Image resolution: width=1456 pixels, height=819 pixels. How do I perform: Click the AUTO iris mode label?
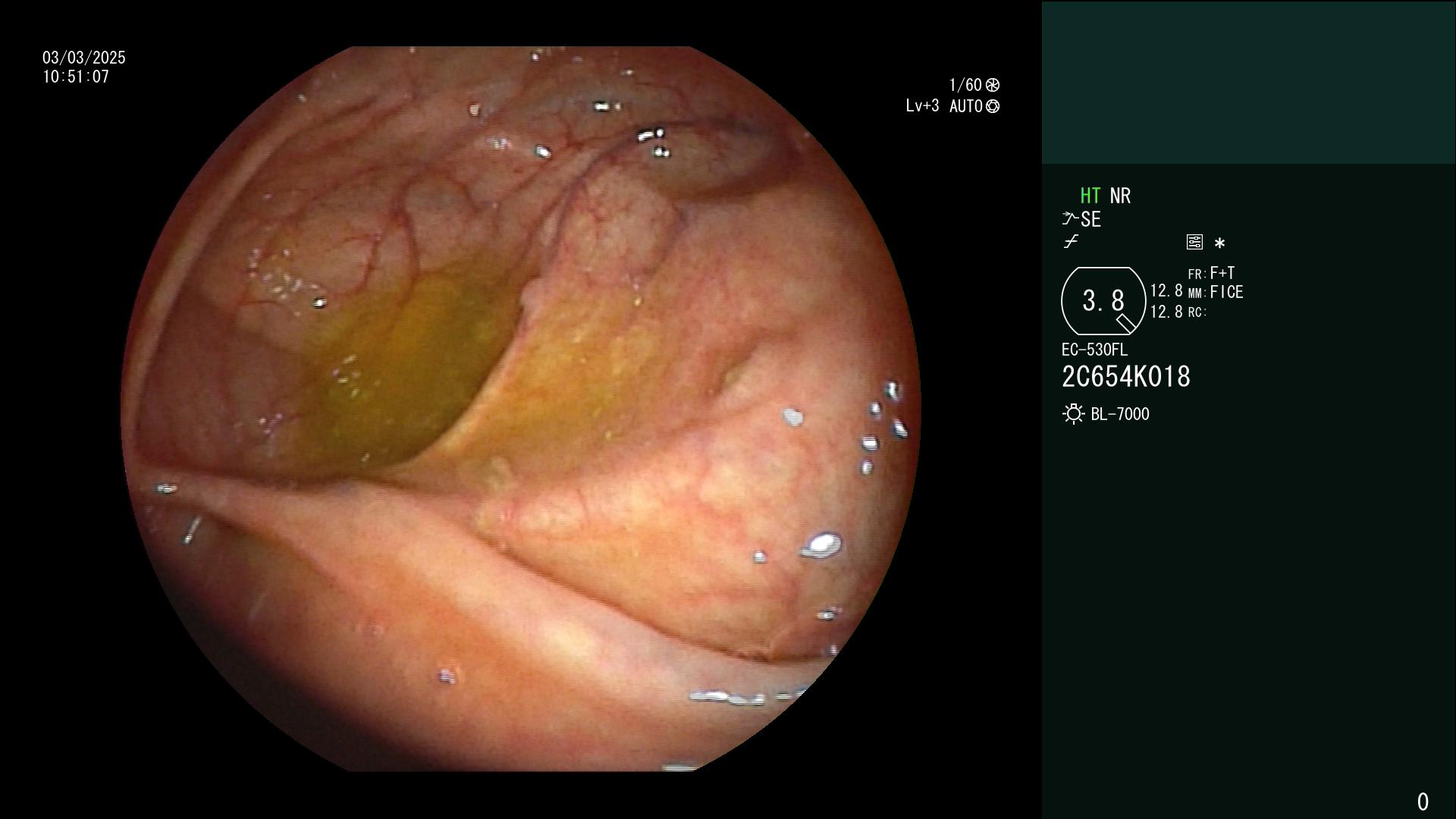pos(966,106)
